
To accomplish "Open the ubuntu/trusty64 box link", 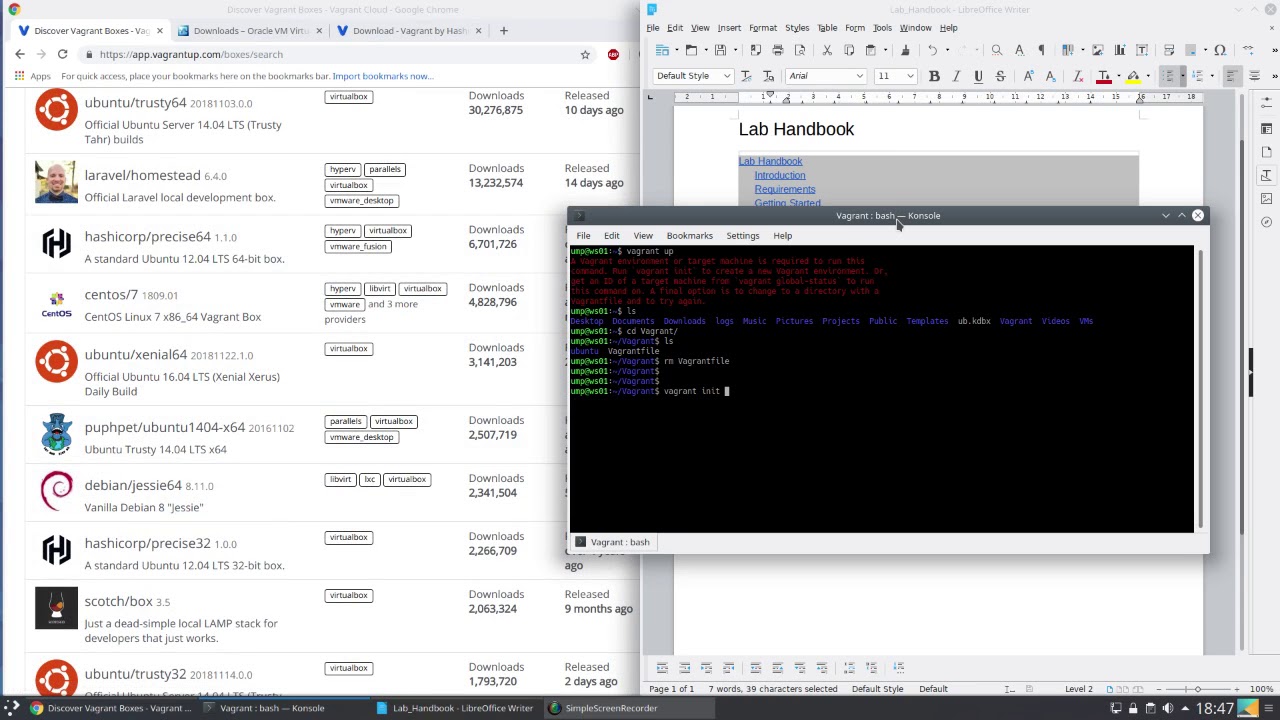I will coord(135,103).
